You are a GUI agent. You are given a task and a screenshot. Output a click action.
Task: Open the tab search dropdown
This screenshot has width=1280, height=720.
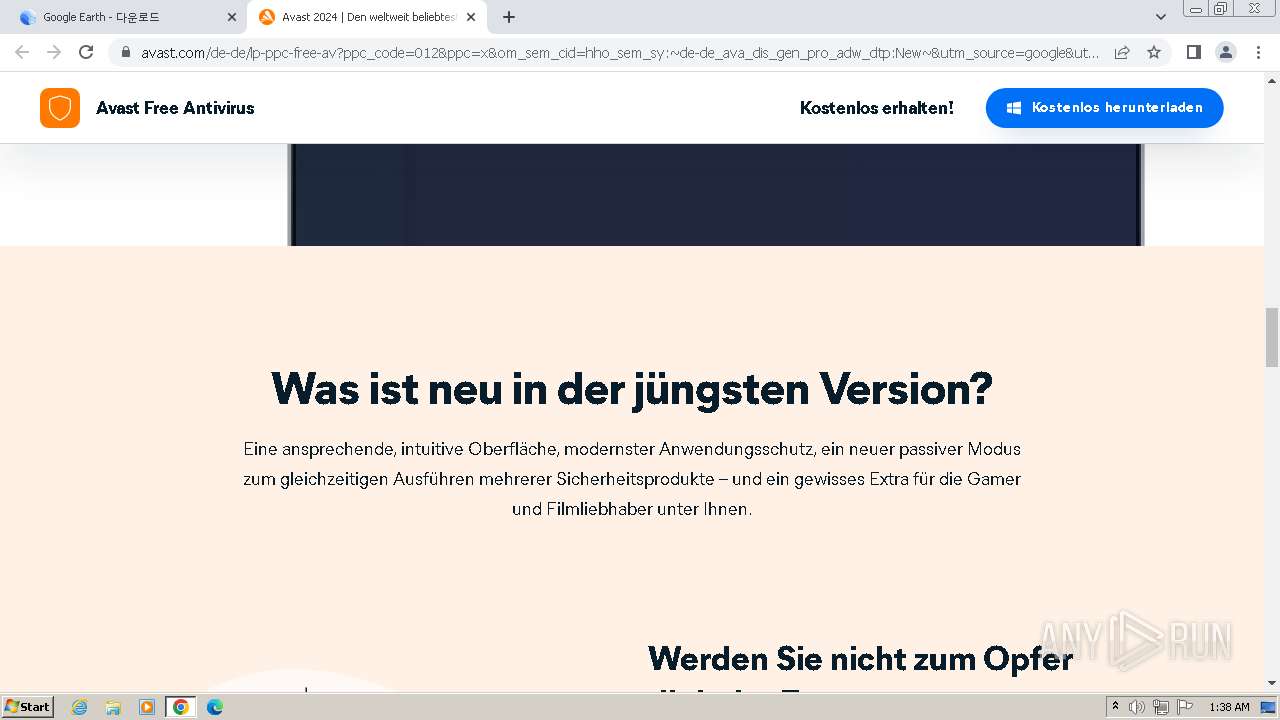click(1161, 17)
